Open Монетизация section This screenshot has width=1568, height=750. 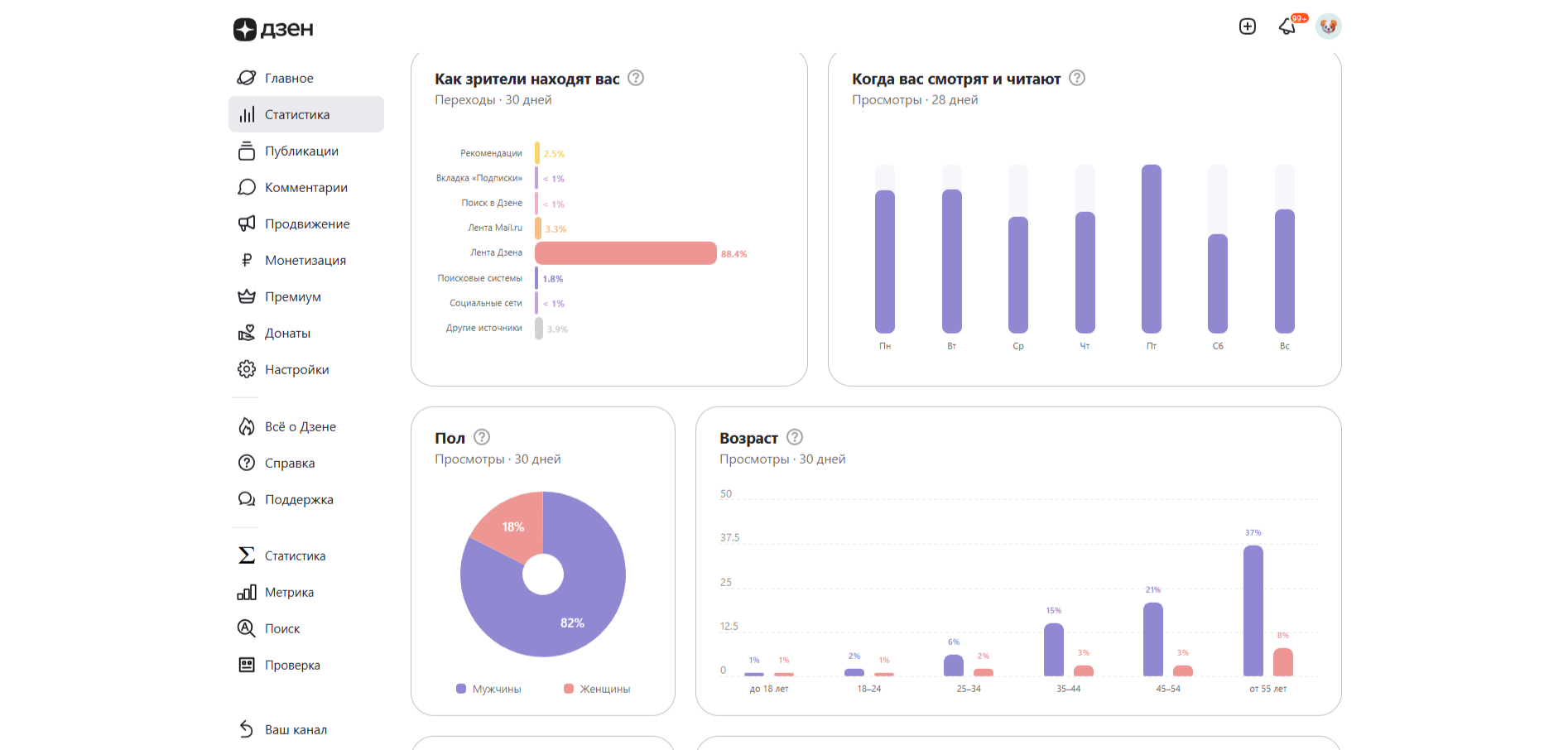306,260
